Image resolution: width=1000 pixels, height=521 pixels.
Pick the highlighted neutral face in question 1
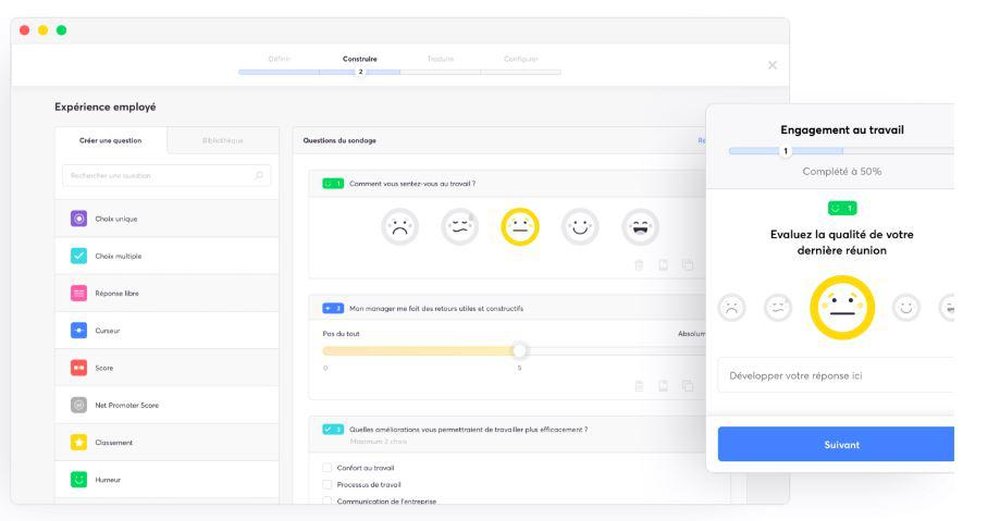coord(520,227)
